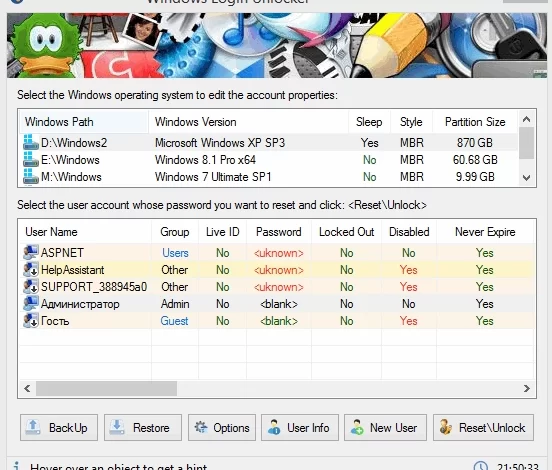Click the drive icon beside M:\Windows
The image size is (552, 470).
pos(31,176)
